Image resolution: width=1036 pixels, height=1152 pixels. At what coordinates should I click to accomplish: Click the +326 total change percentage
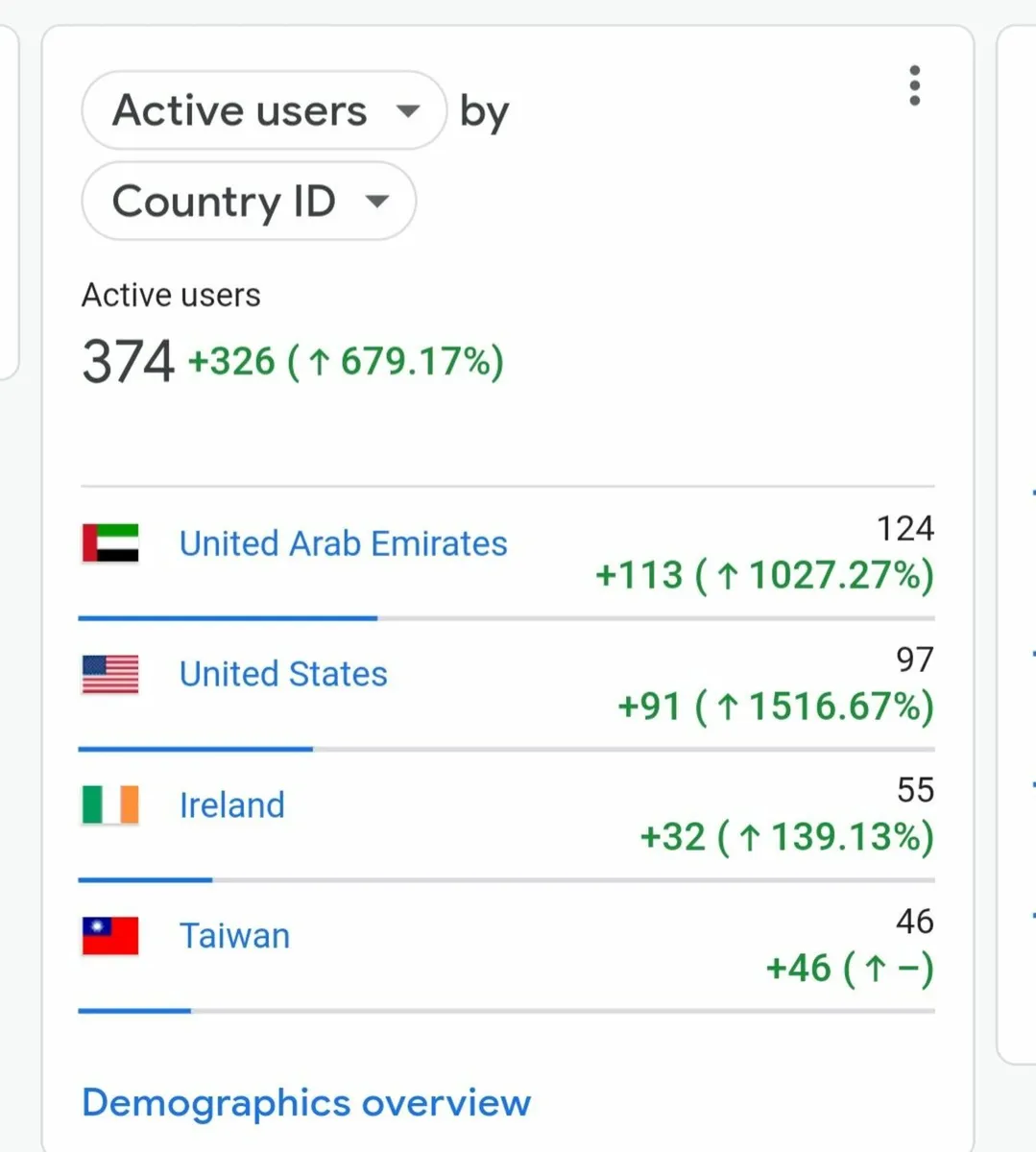pyautogui.click(x=346, y=363)
